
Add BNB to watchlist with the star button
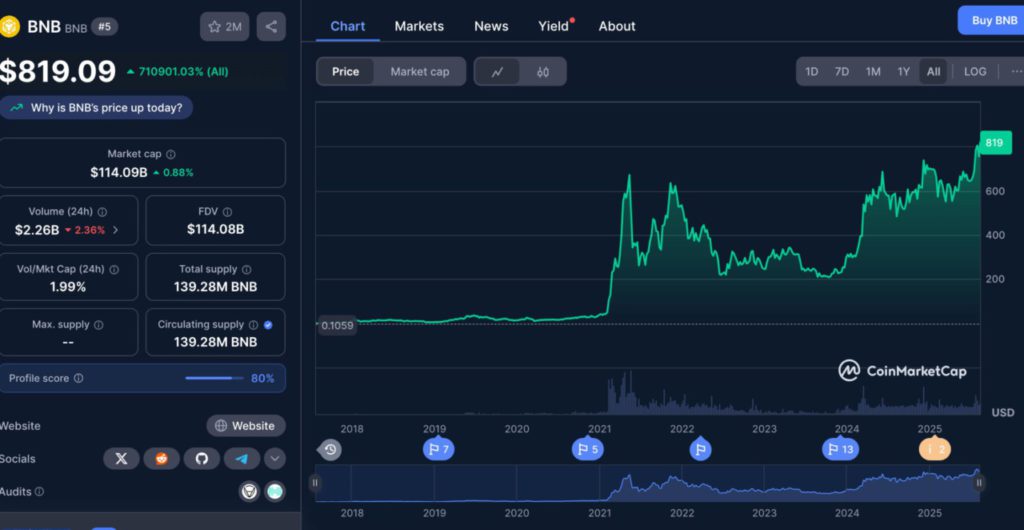click(x=224, y=26)
